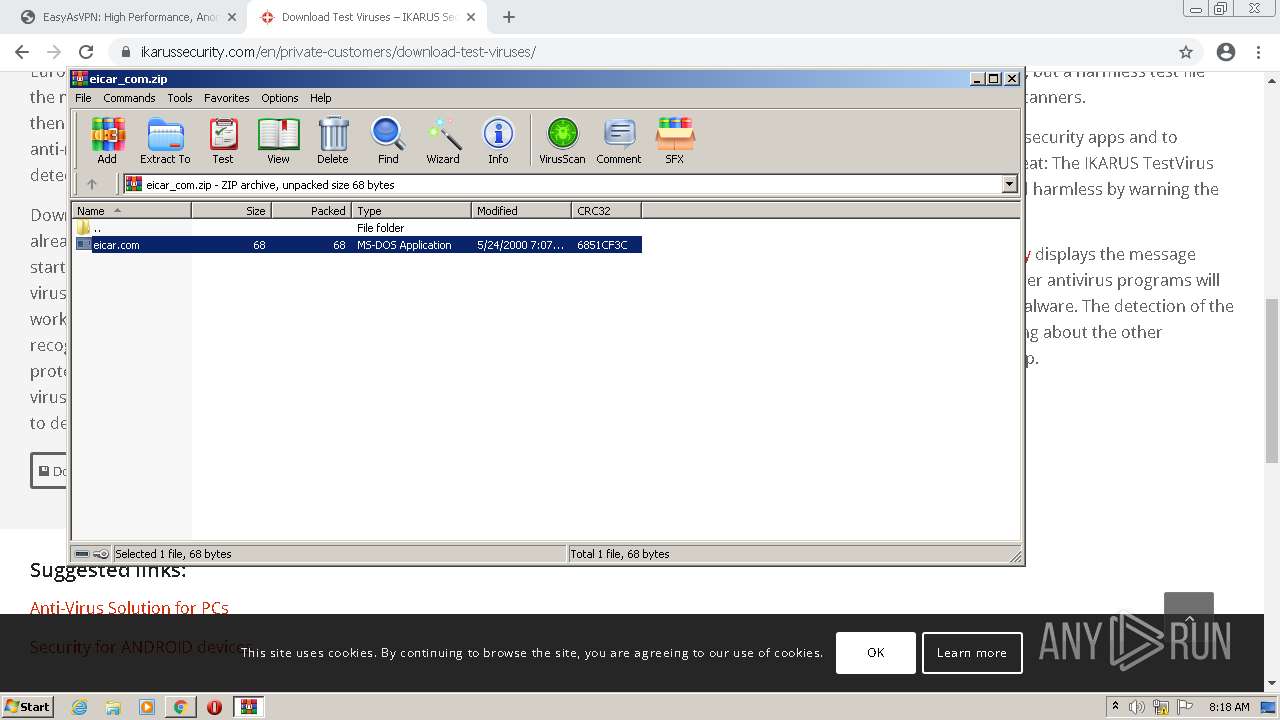Click the taskbar clock 8:18 AM
The image size is (1280, 720).
coord(1229,707)
